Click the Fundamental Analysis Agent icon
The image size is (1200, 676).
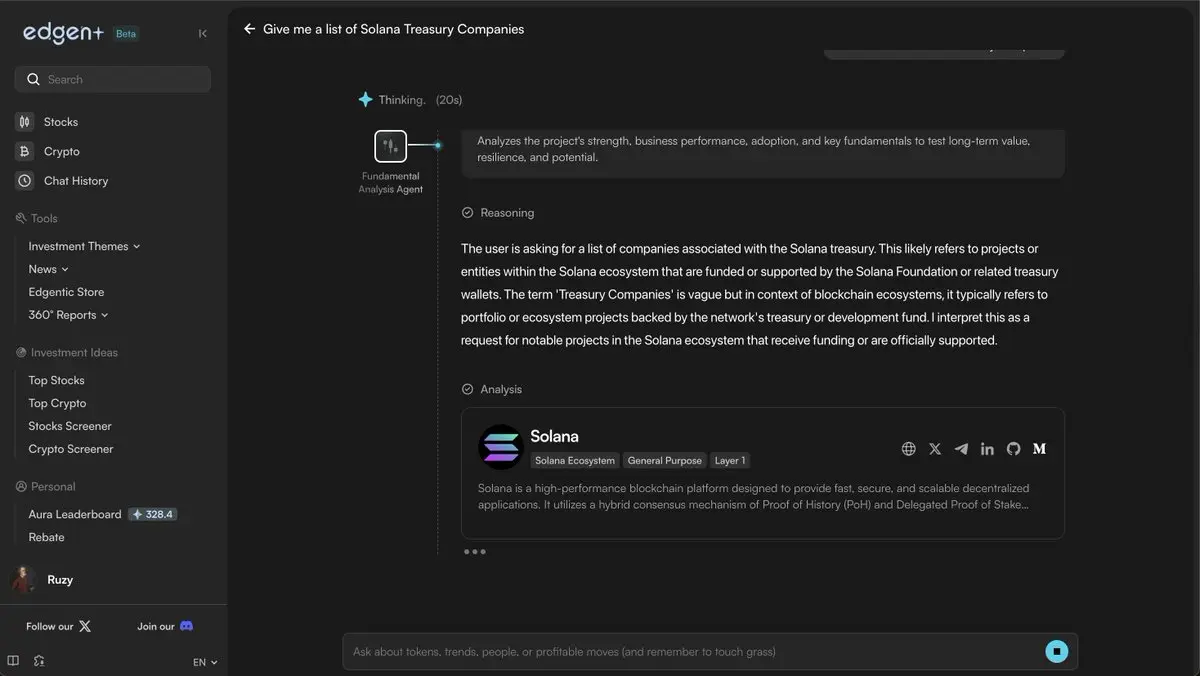coord(390,146)
